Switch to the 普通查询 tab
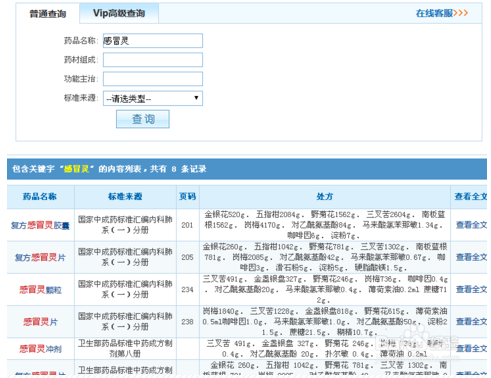 tap(48, 14)
